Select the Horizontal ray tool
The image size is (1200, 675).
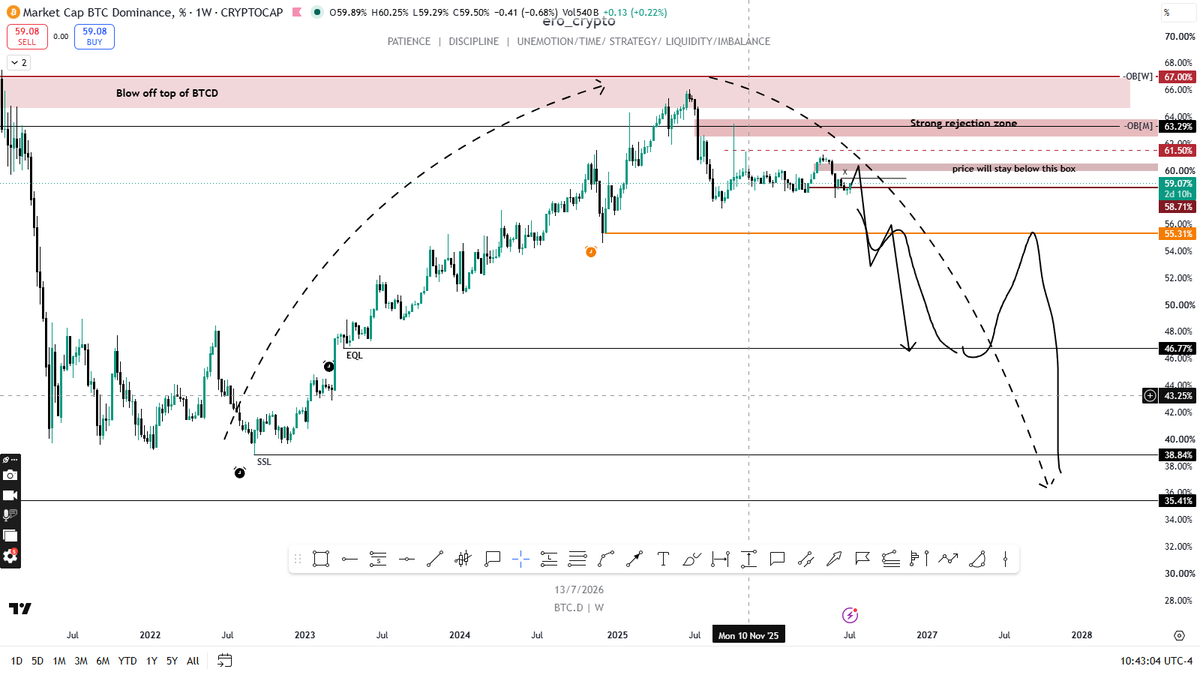[350, 559]
